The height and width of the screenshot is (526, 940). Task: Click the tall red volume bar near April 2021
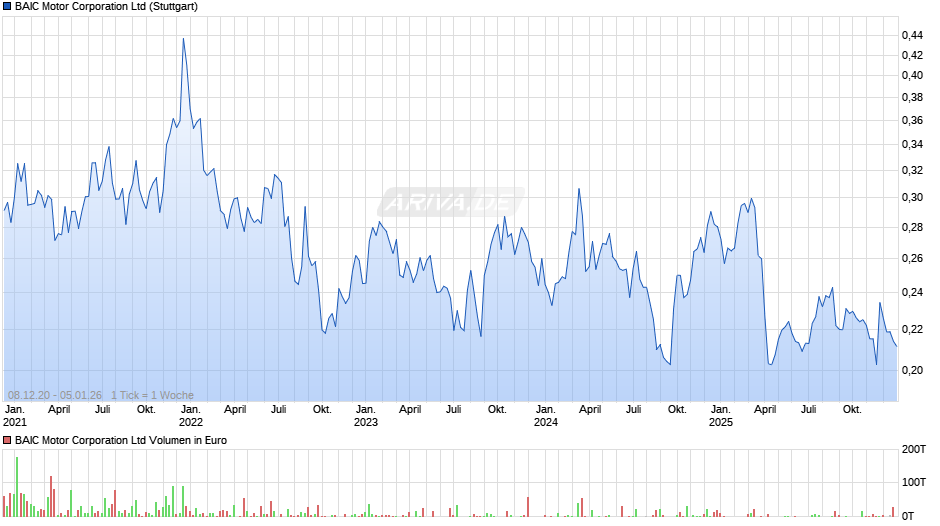point(51,497)
